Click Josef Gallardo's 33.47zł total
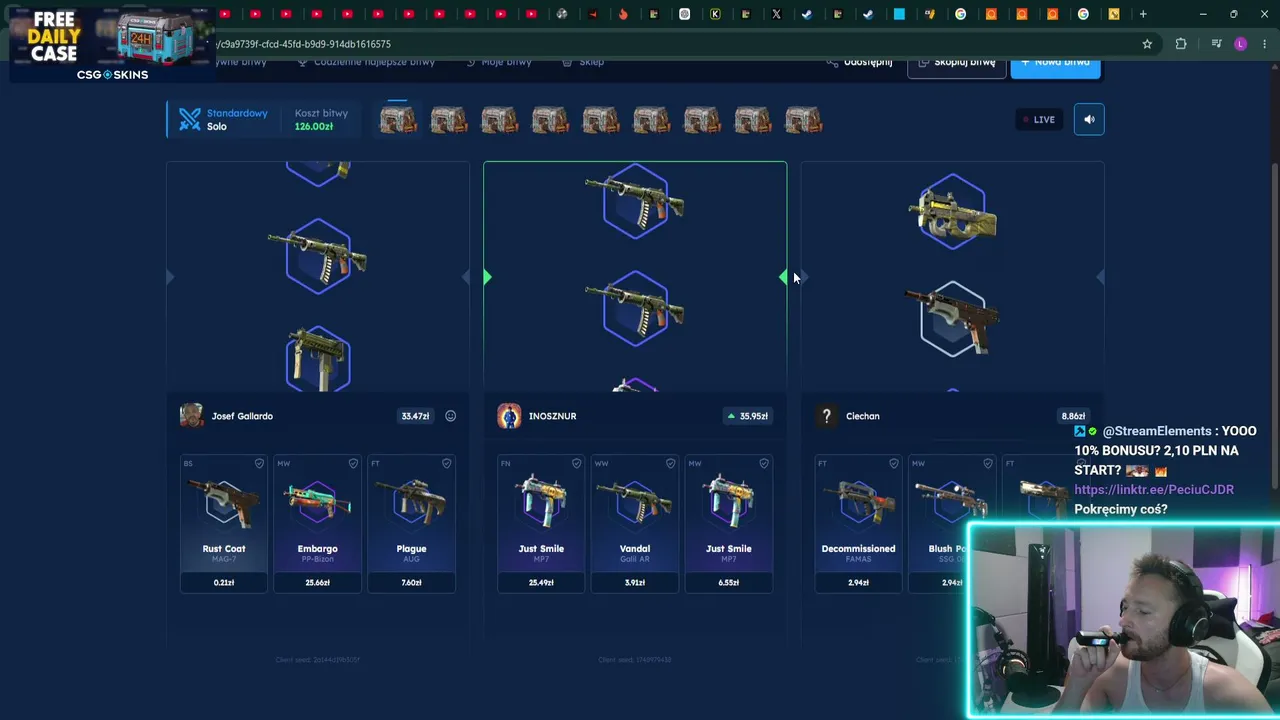 pos(415,416)
